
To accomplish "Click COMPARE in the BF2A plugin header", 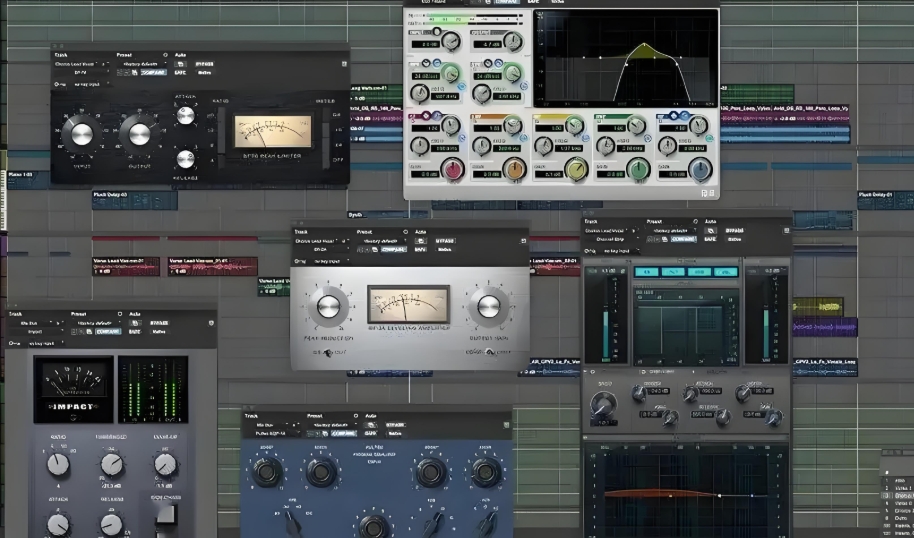I will click(x=393, y=249).
